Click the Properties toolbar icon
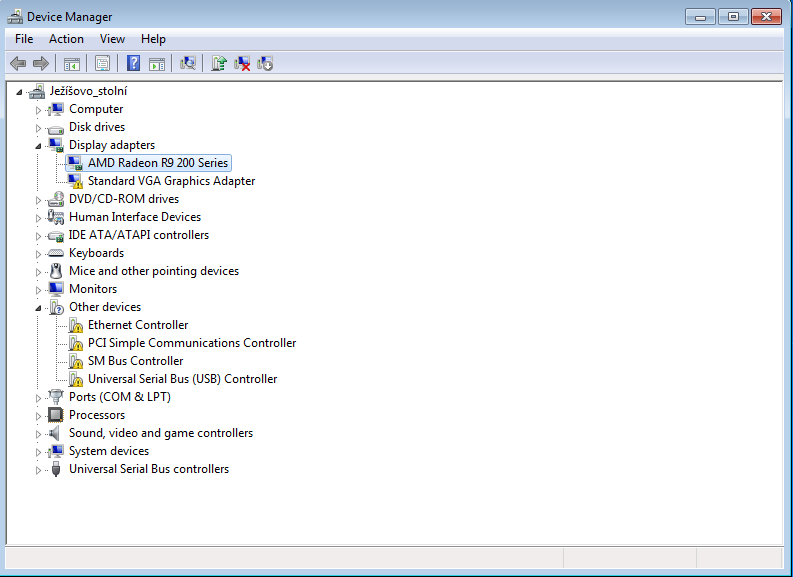 (102, 63)
